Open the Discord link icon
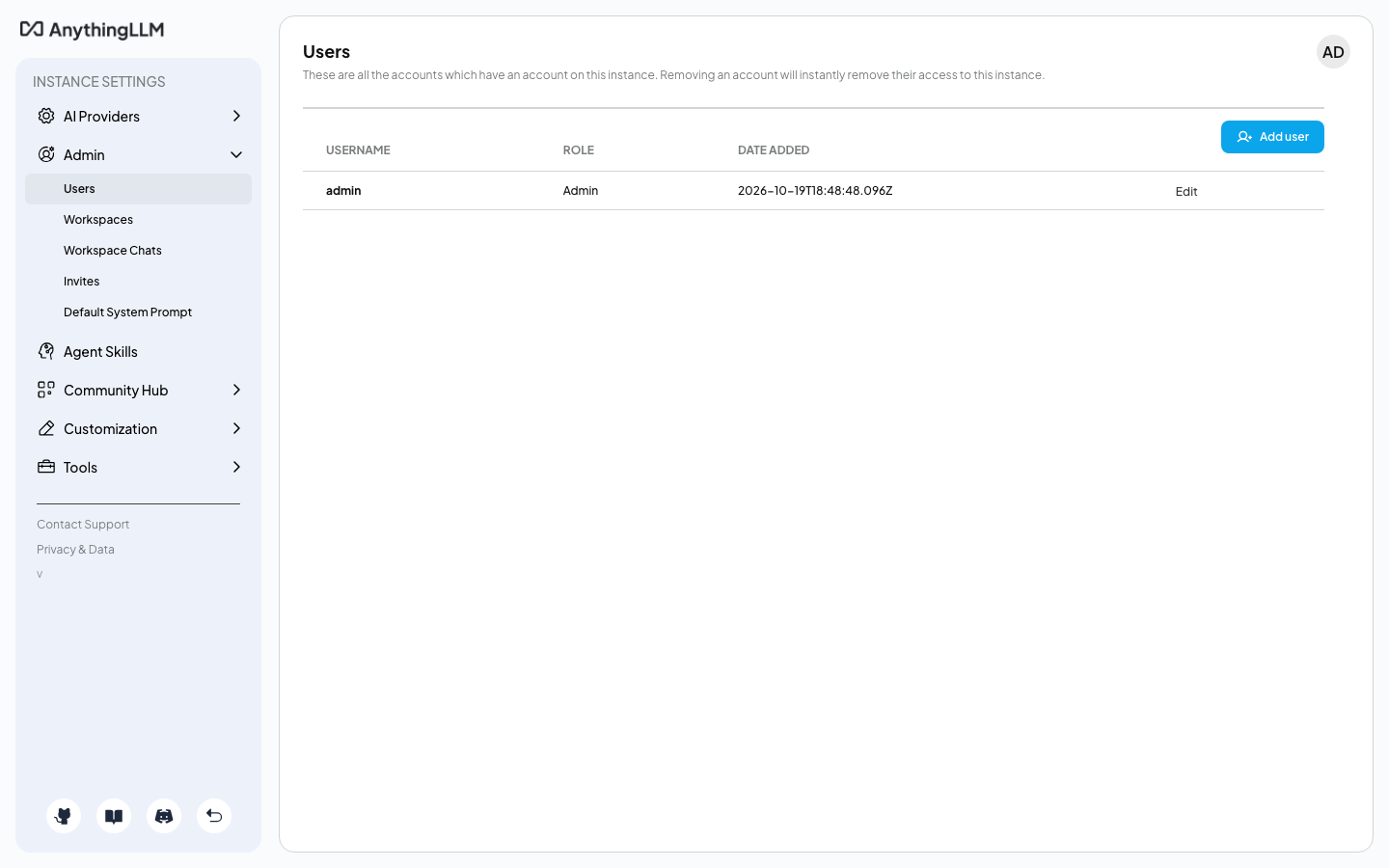Image resolution: width=1389 pixels, height=868 pixels. [x=164, y=816]
